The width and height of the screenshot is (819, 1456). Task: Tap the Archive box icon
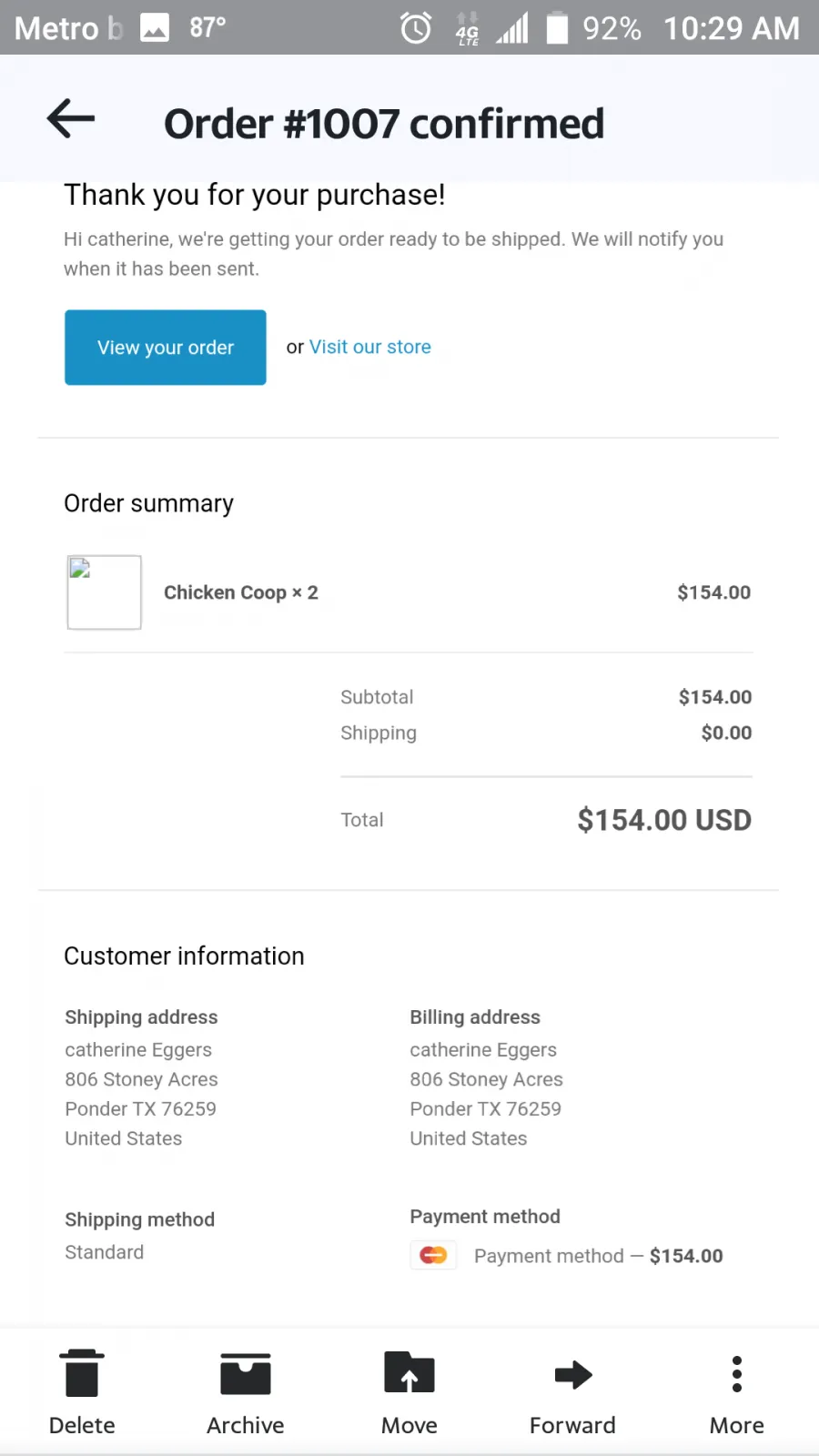coord(246,1374)
